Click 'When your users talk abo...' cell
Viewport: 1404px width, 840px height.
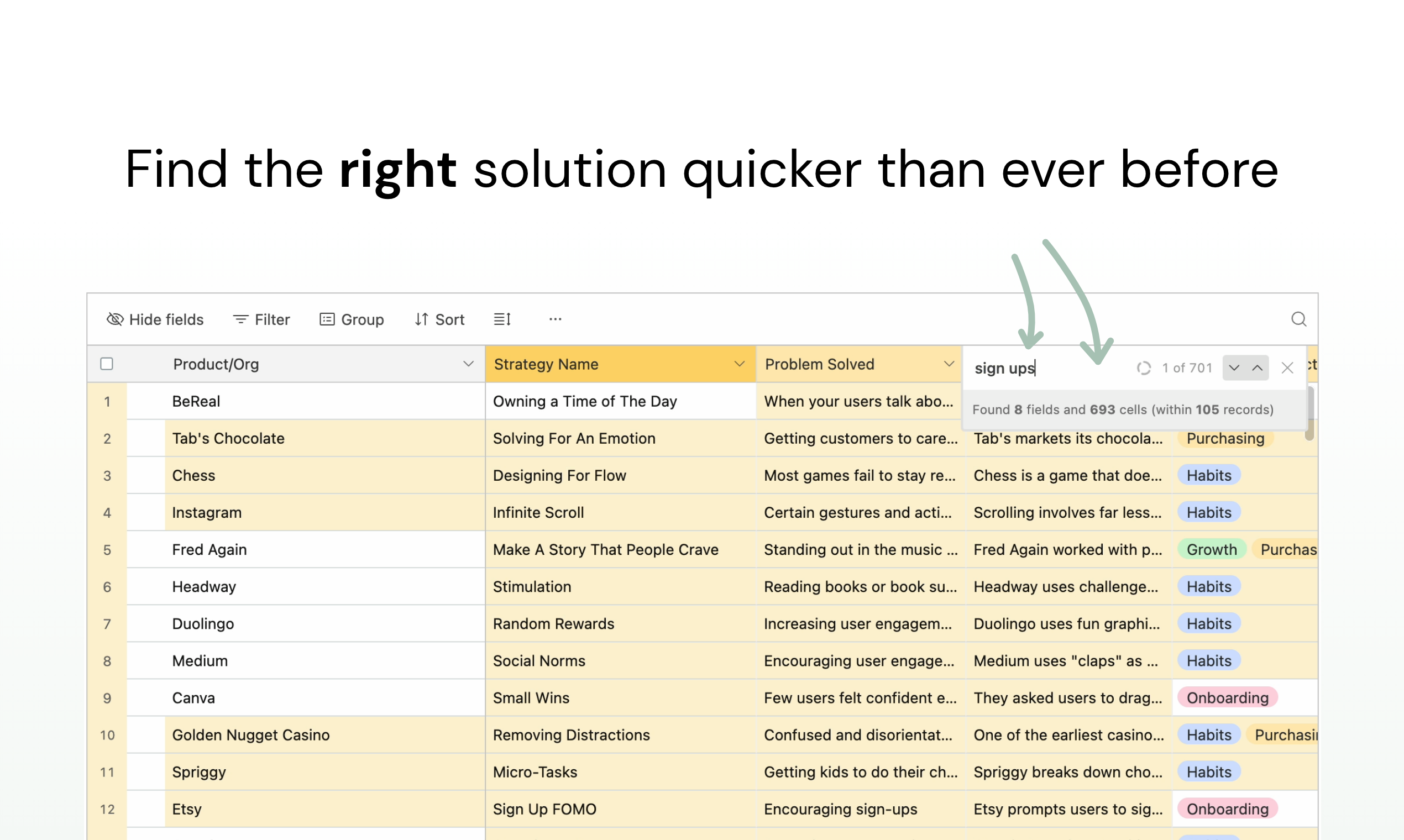click(x=860, y=401)
